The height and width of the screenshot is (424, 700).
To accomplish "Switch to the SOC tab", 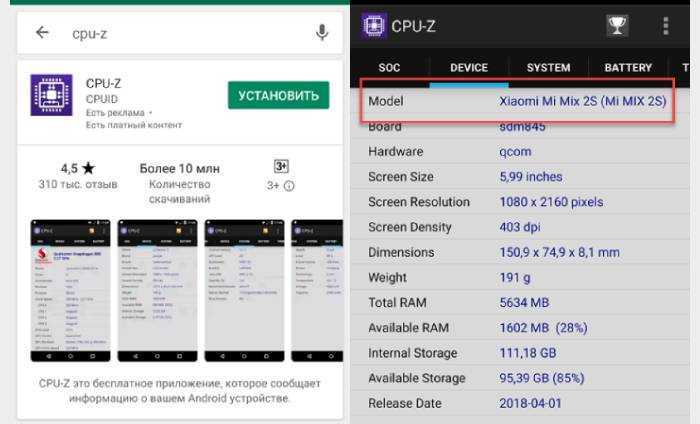I will tap(389, 67).
